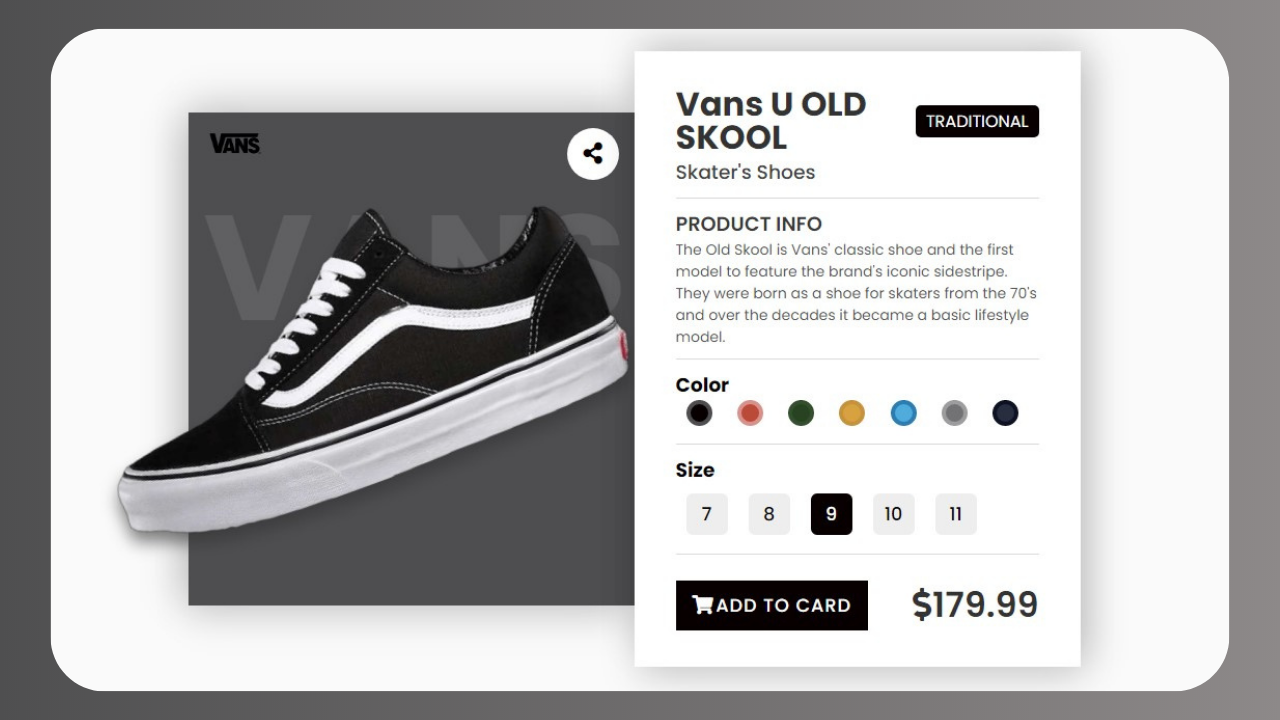
Task: Select the yellow color swatch
Action: pyautogui.click(x=852, y=413)
